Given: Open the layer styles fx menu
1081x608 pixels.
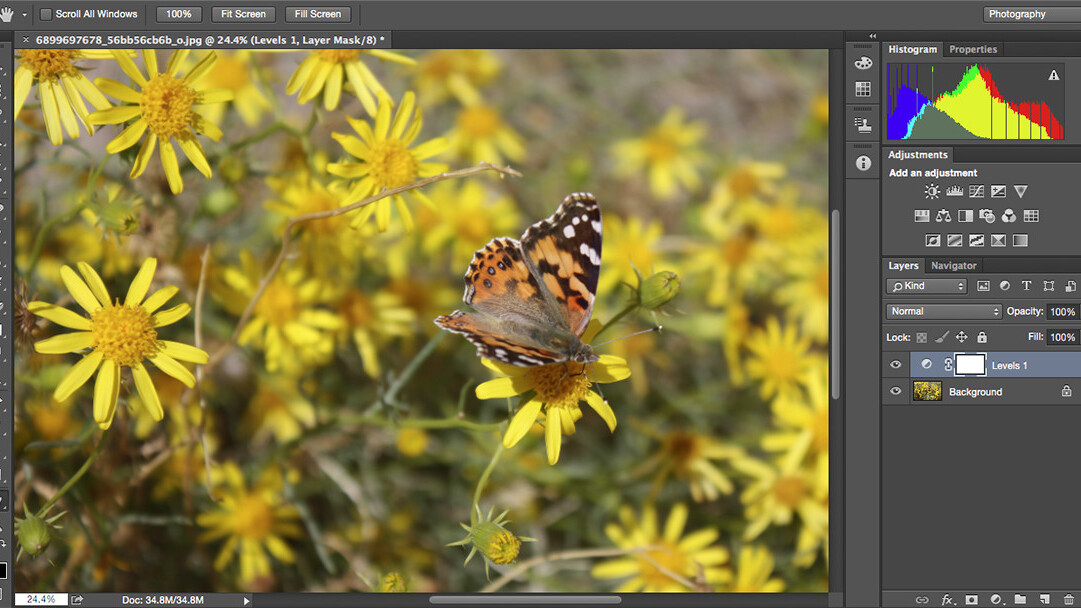Looking at the screenshot, I should coord(947,600).
